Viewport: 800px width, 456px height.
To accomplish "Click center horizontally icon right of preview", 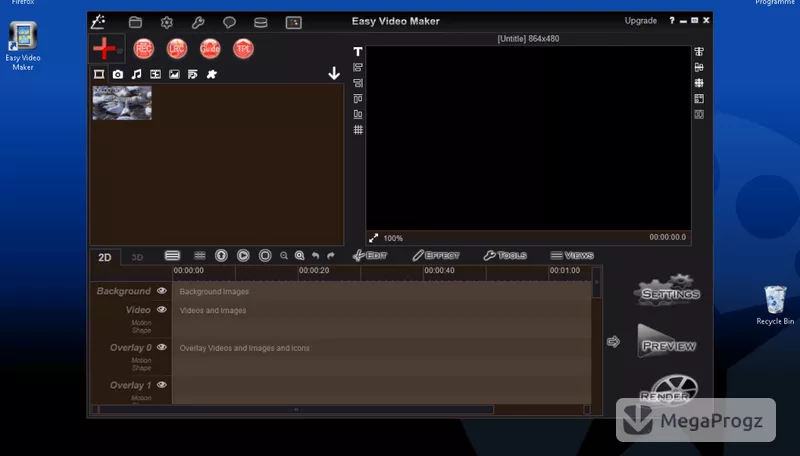I will click(699, 52).
